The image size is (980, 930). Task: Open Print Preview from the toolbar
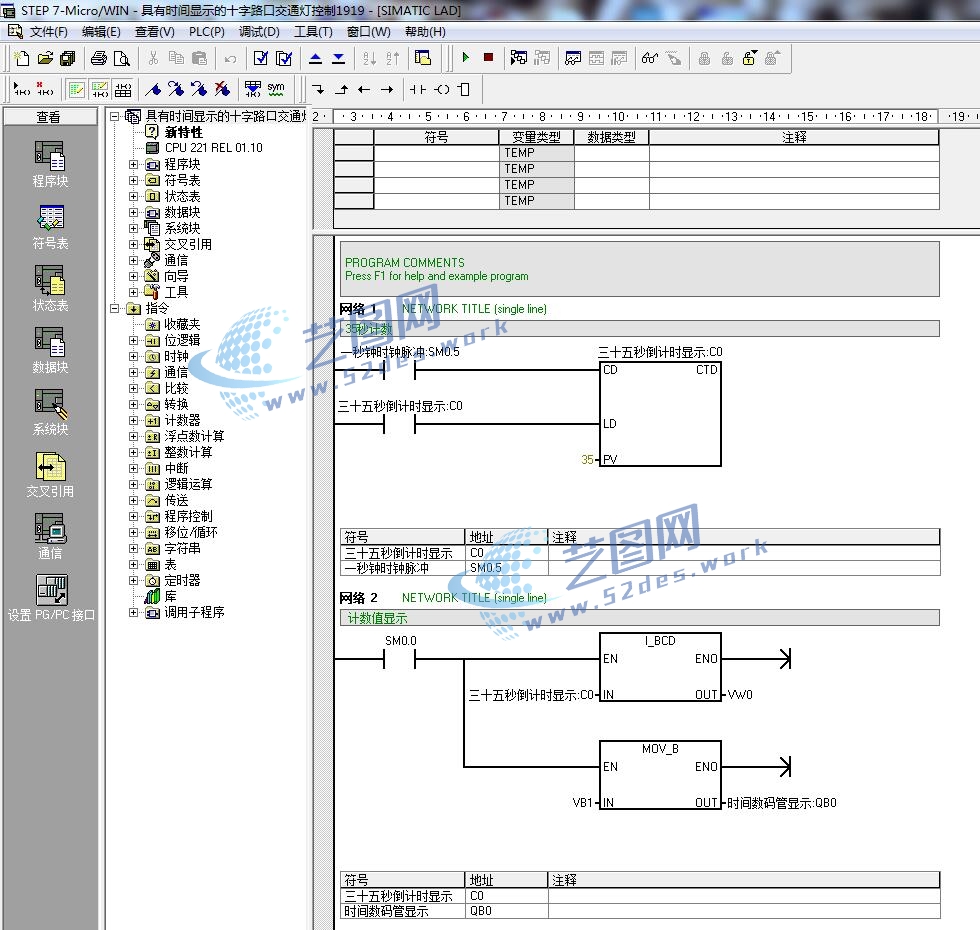point(122,59)
